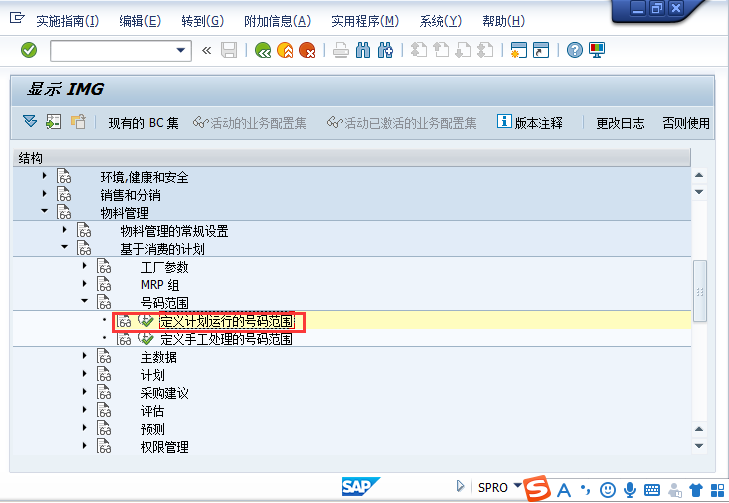This screenshot has height=503, width=729.
Task: Expand the 环境,健康和安全 node
Action: (x=45, y=176)
